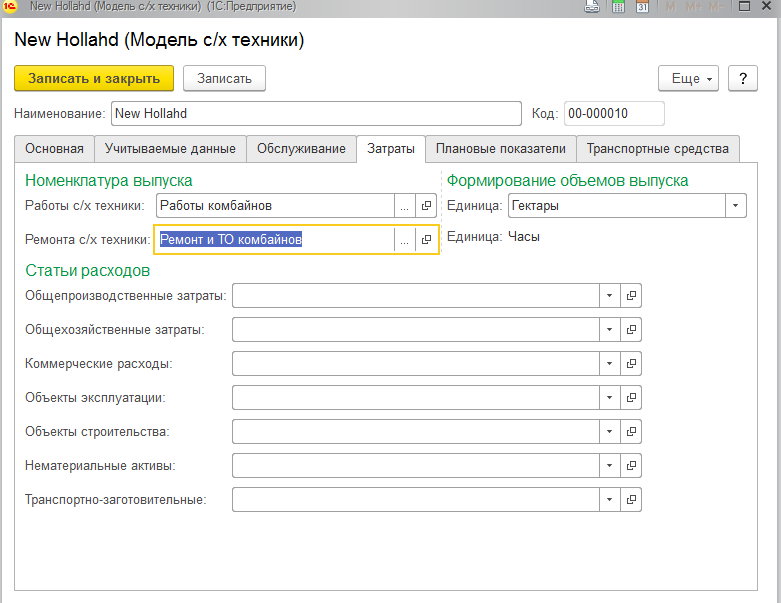Choose from list for Ремонта с/х техники
The height and width of the screenshot is (603, 781).
tap(404, 240)
